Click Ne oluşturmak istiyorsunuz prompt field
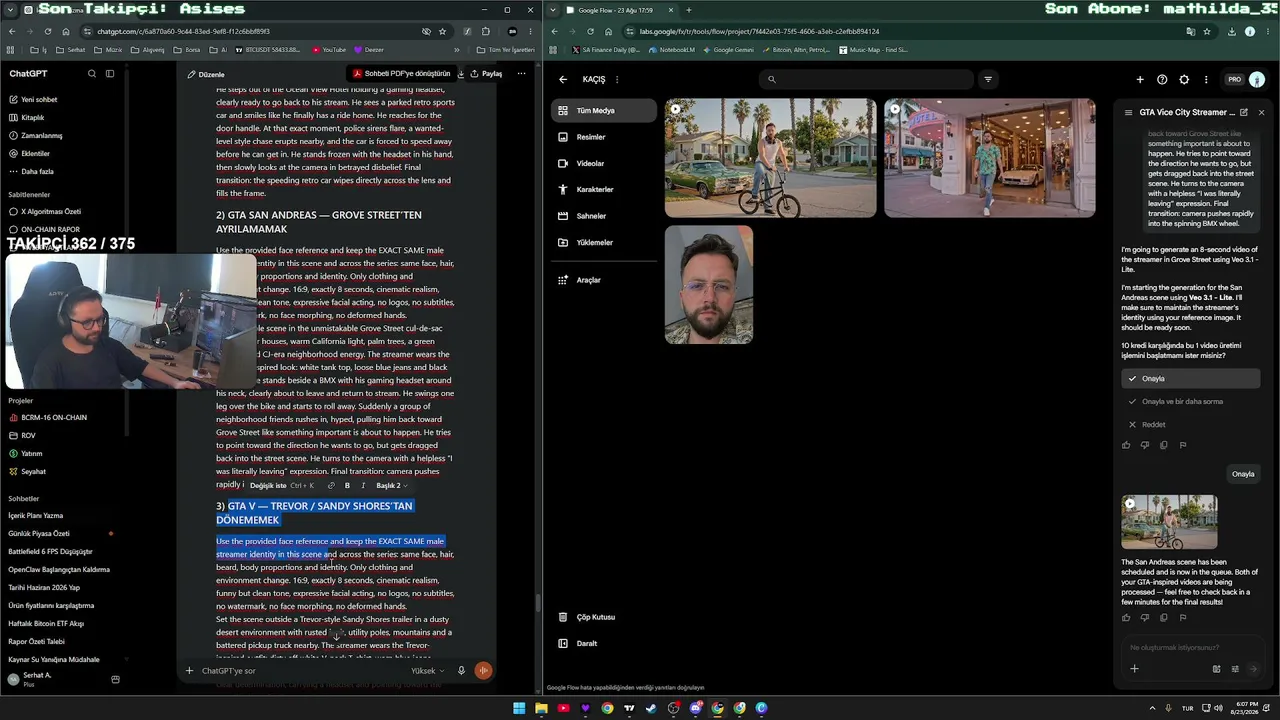Screen dimensions: 1280x720 [x=1190, y=648]
